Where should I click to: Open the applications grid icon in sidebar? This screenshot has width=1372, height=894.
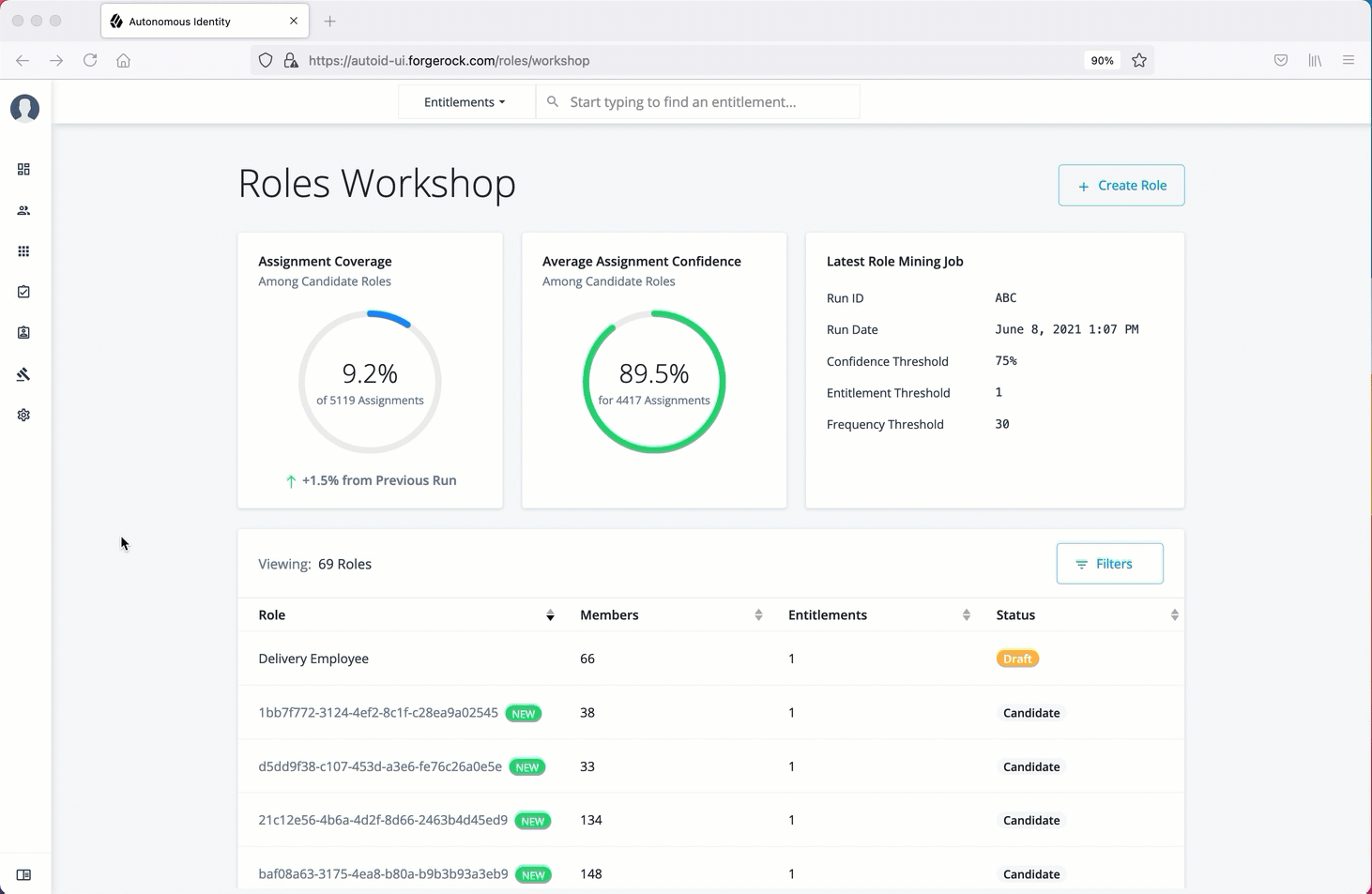point(23,251)
